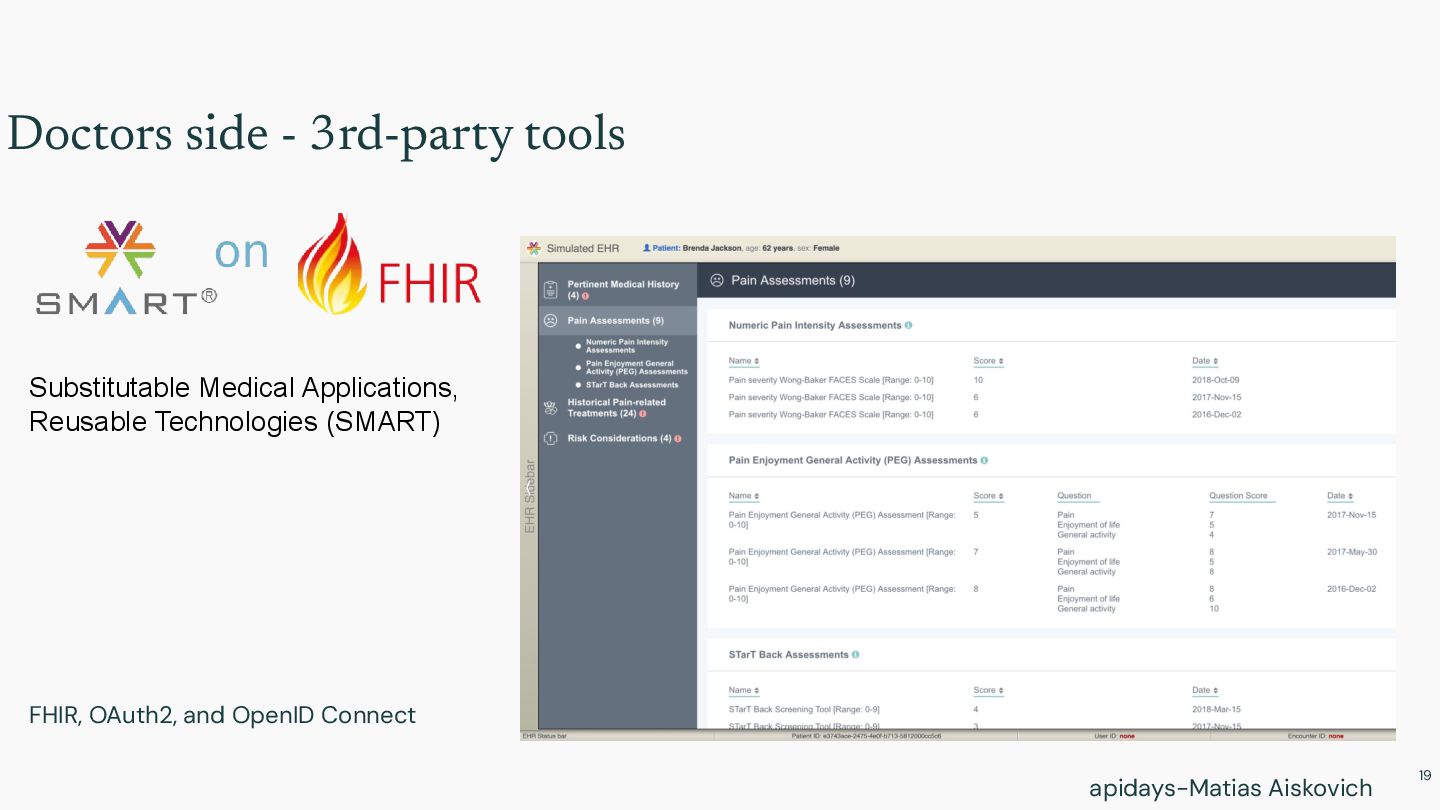Click FHIR, OAuth2, and OpenID Connect text
The image size is (1440, 810).
(222, 715)
